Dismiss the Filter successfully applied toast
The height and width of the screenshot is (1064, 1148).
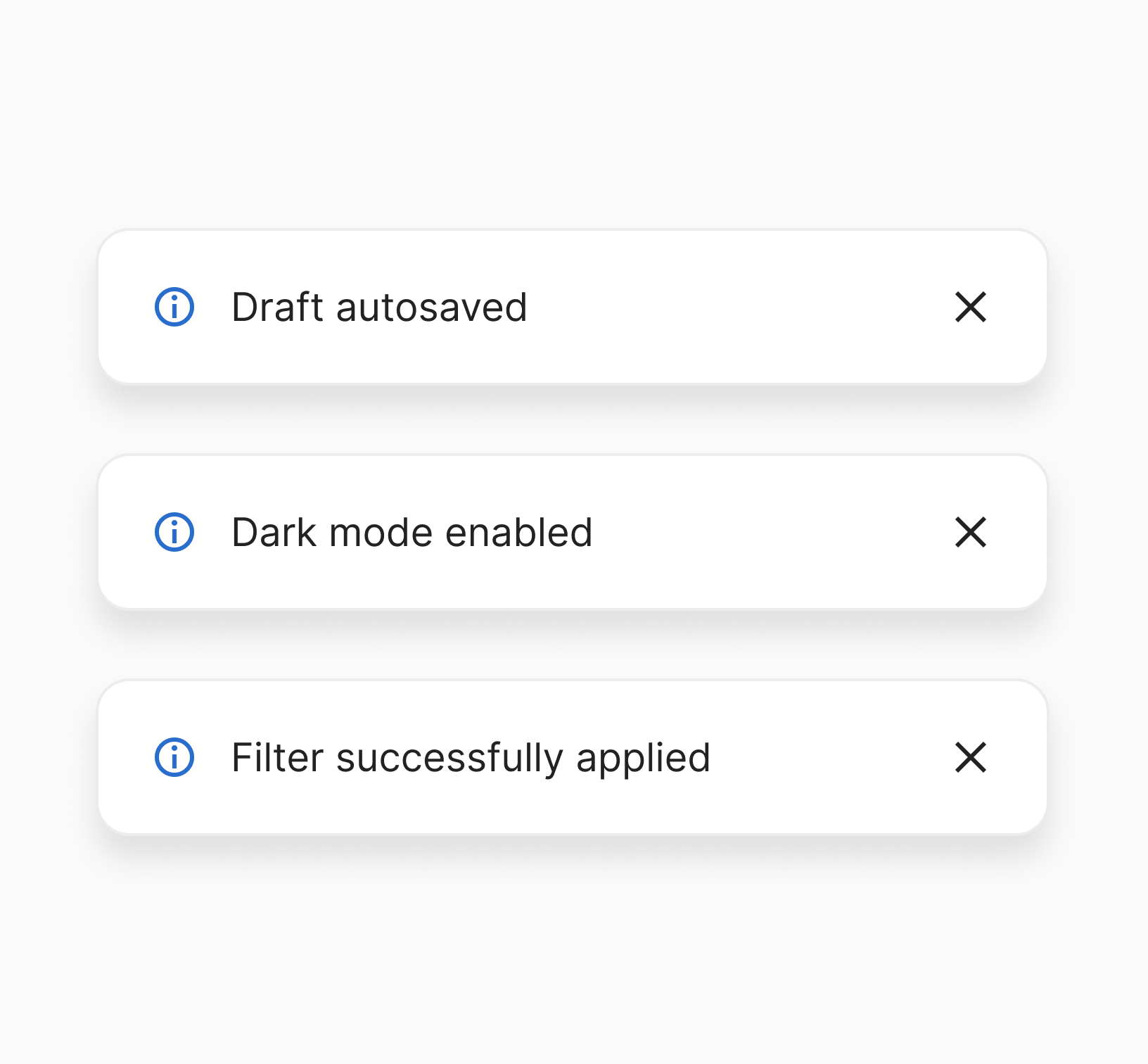coord(971,757)
